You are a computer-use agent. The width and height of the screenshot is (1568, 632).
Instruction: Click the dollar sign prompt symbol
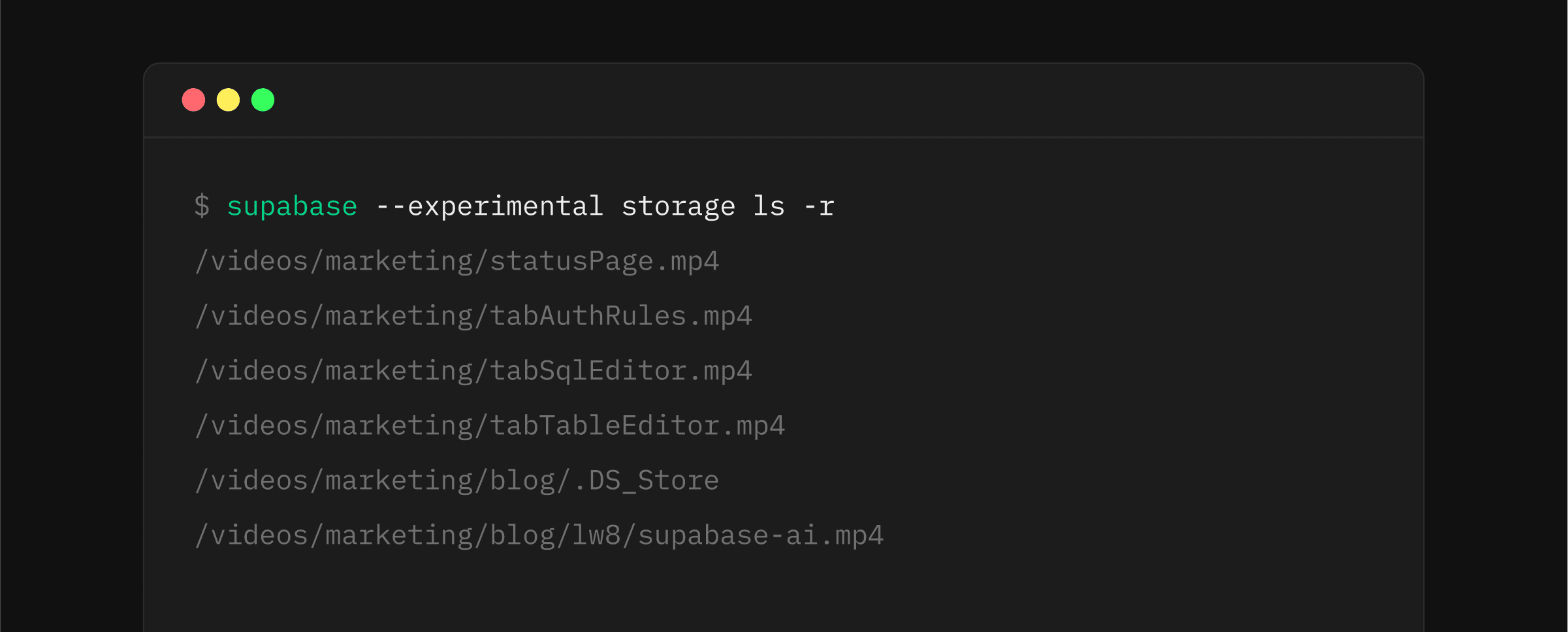(202, 206)
